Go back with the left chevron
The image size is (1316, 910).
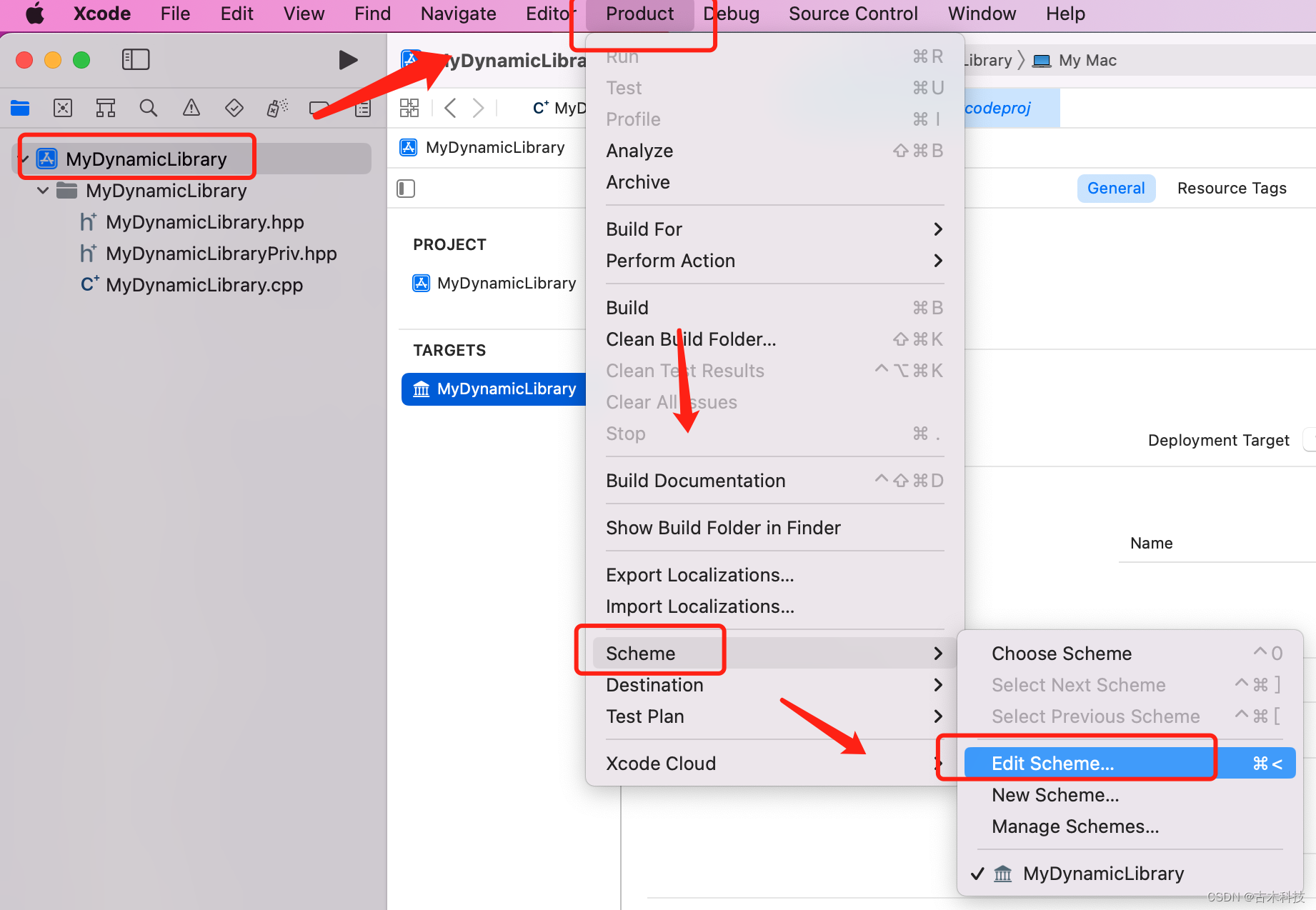[x=450, y=108]
